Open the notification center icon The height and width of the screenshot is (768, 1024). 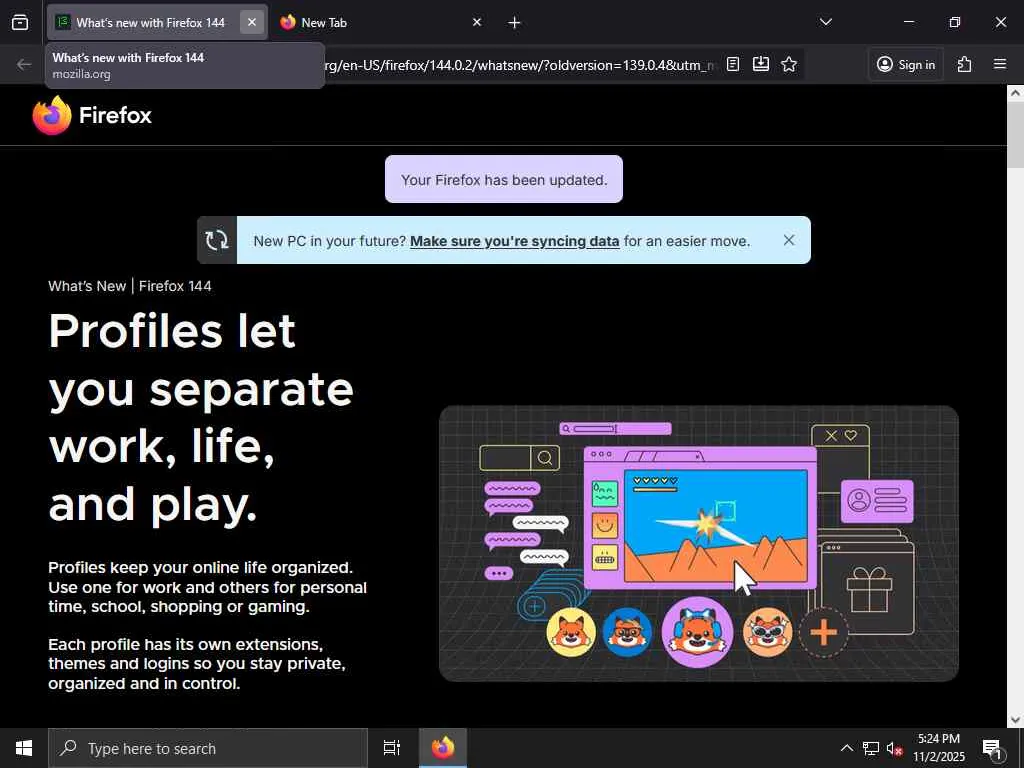point(993,748)
